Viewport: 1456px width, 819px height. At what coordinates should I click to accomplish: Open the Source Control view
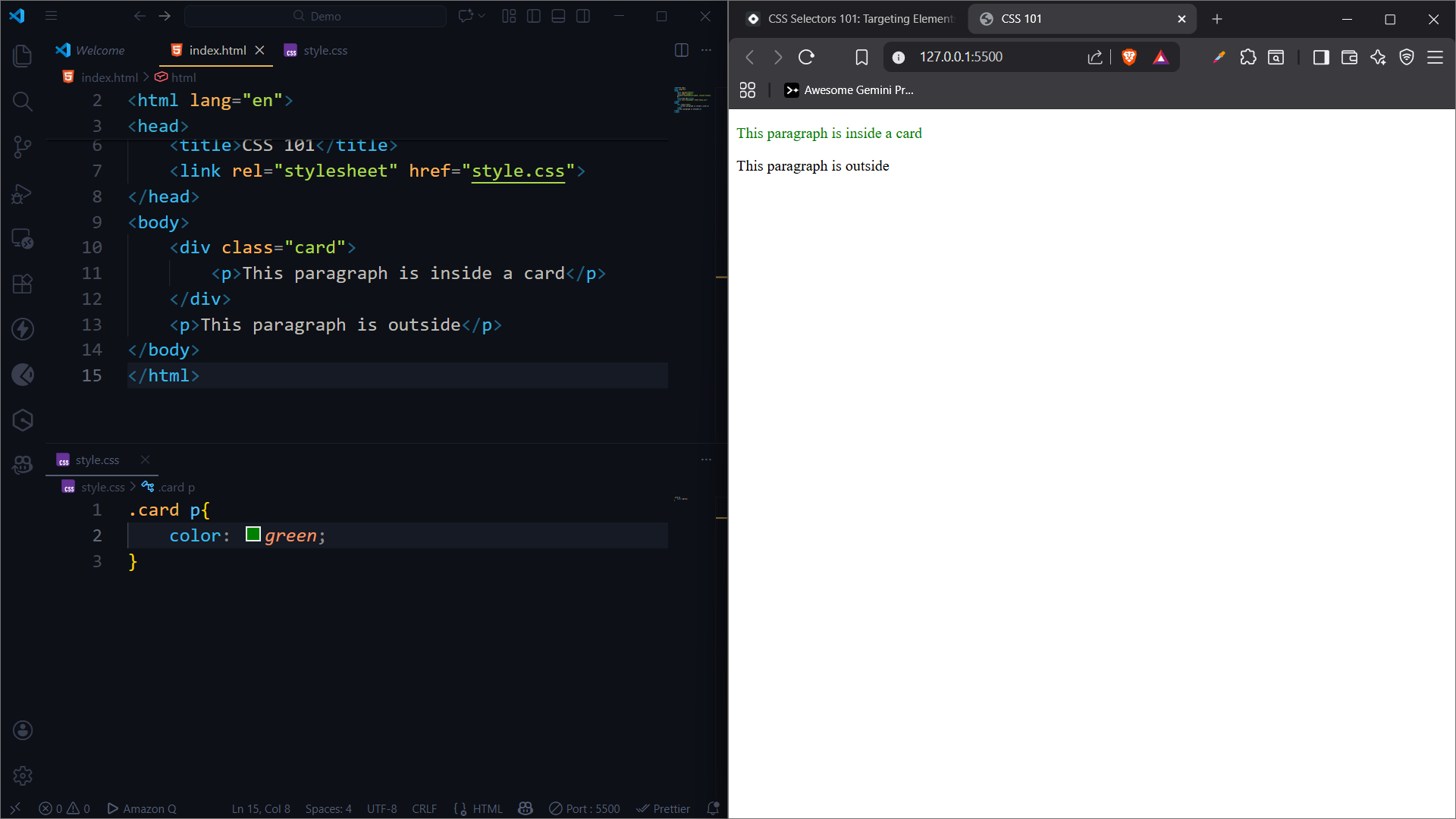click(23, 147)
